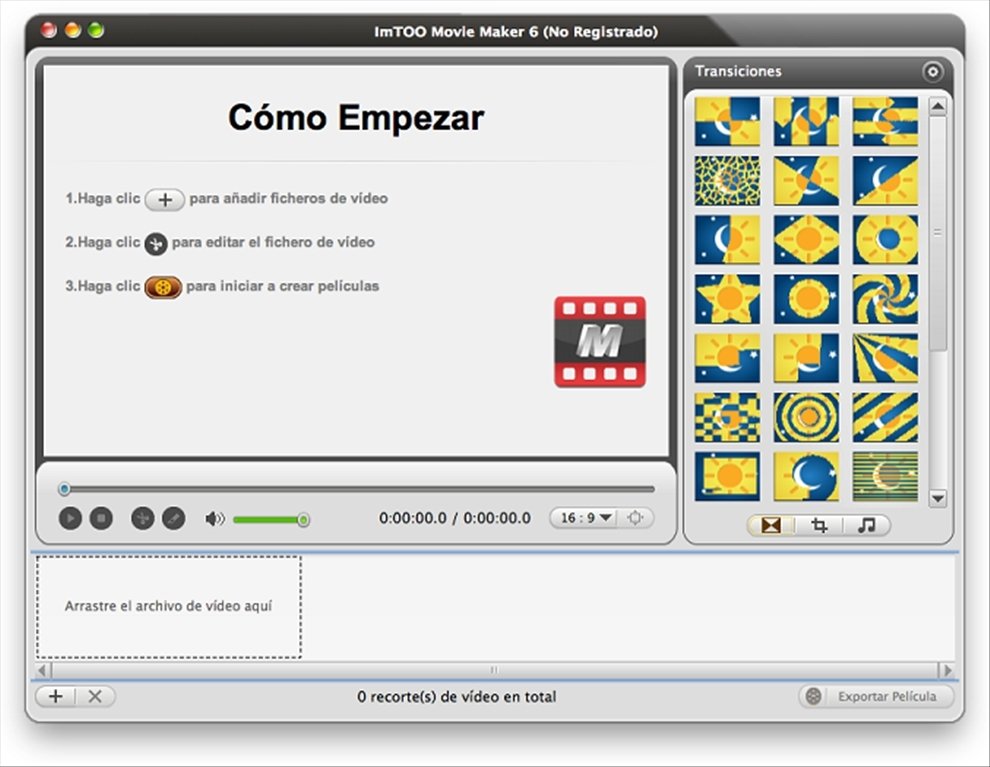Click the plus icon in step 1 instructions

click(165, 199)
